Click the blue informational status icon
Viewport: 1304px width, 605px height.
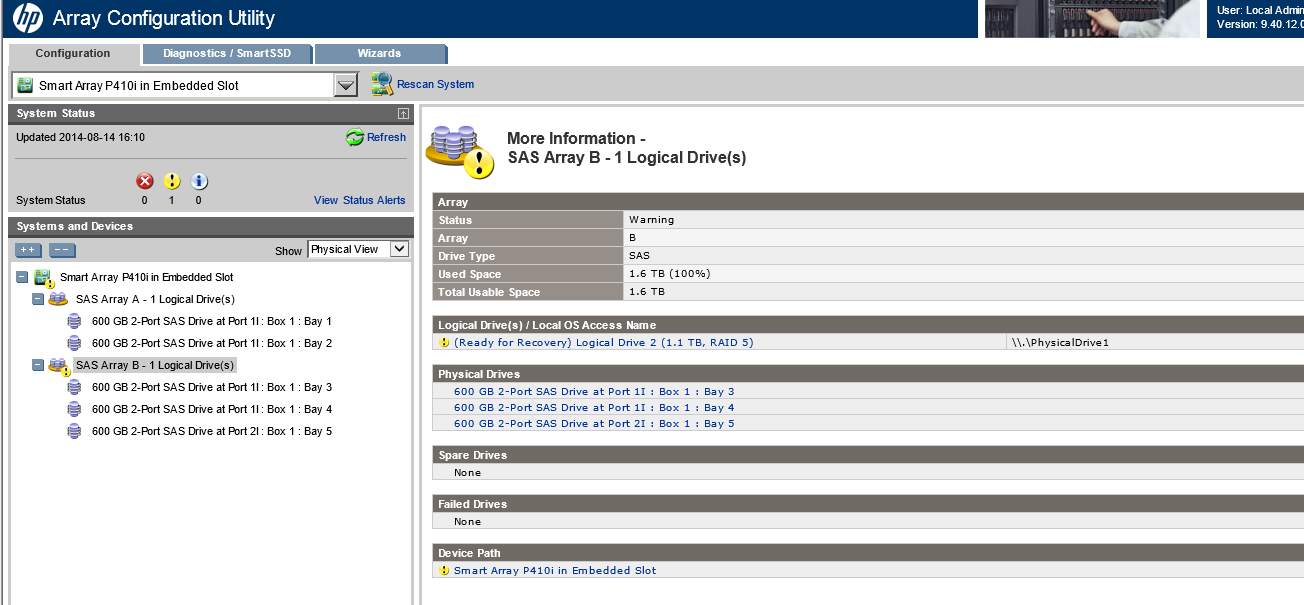[199, 181]
